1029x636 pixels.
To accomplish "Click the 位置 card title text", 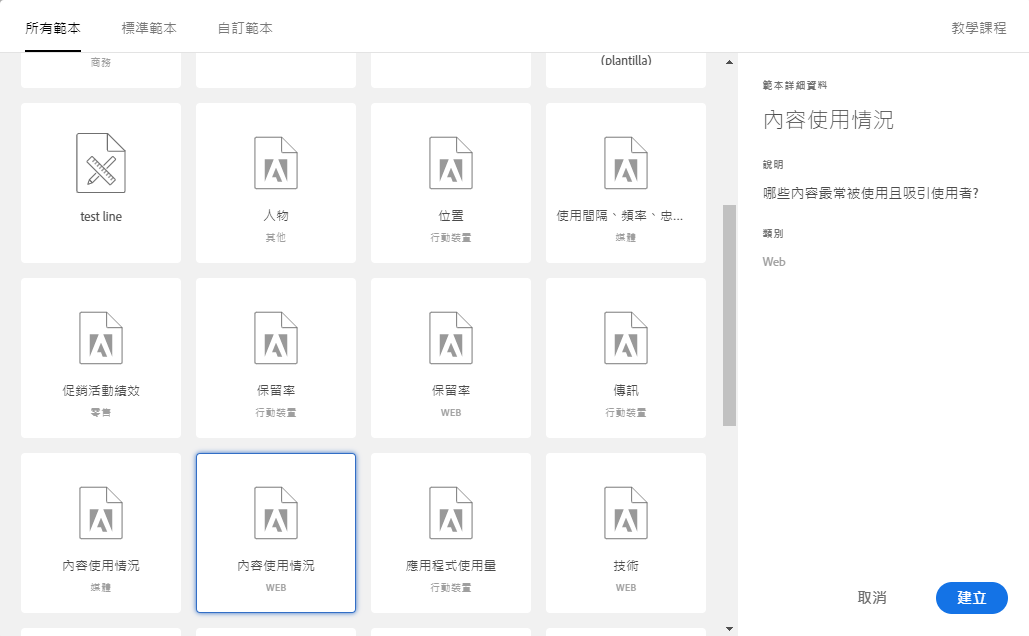I will pyautogui.click(x=451, y=215).
